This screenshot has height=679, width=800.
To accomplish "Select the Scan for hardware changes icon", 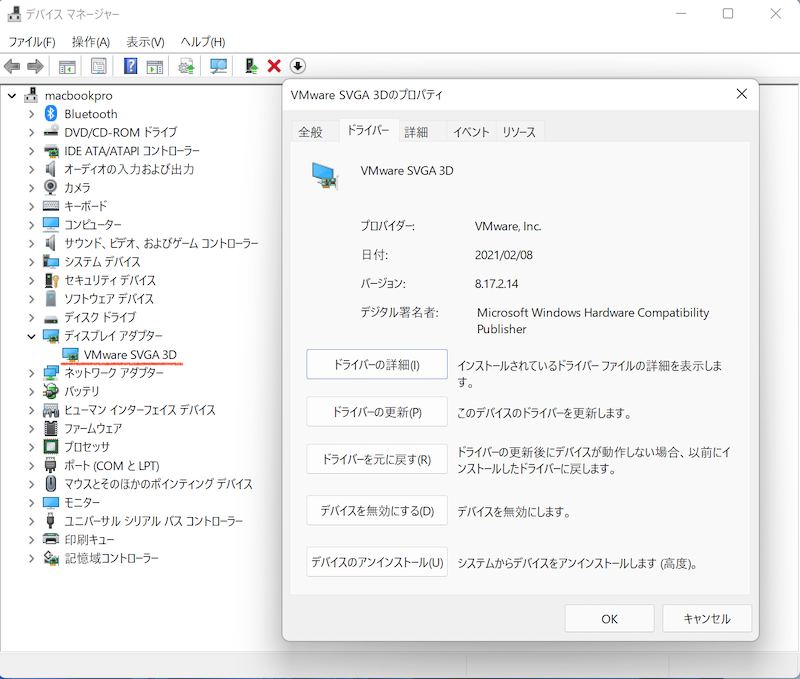I will pos(219,66).
